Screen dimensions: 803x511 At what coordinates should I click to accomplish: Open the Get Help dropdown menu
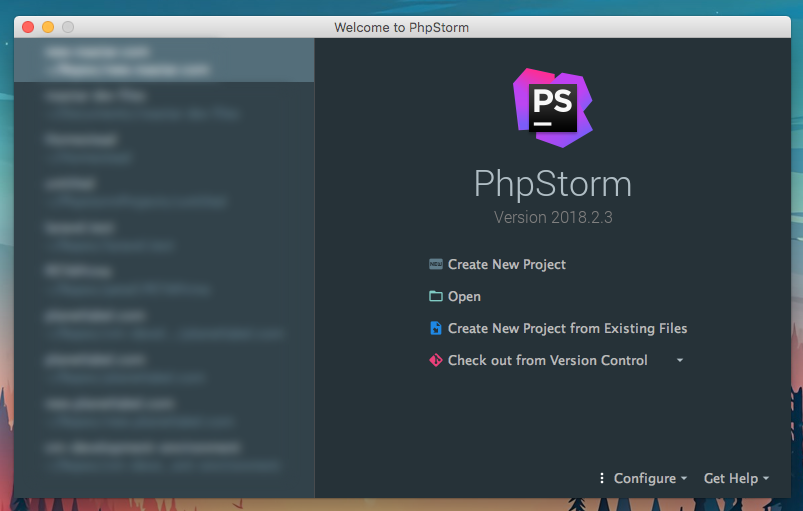pos(736,478)
